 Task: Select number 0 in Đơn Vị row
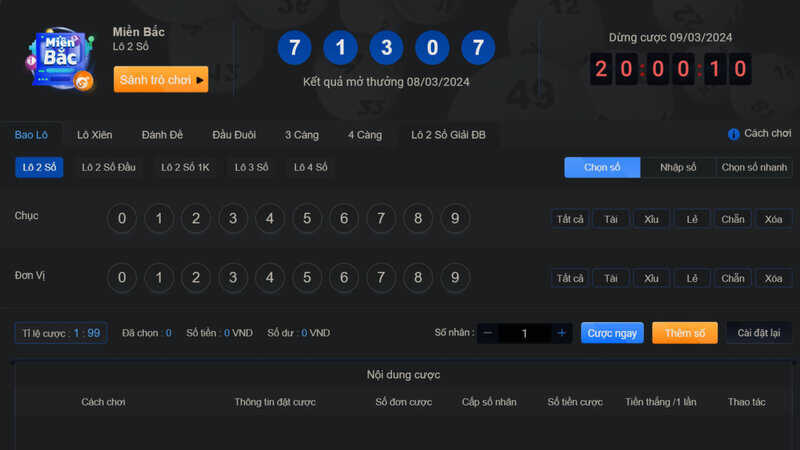(121, 278)
